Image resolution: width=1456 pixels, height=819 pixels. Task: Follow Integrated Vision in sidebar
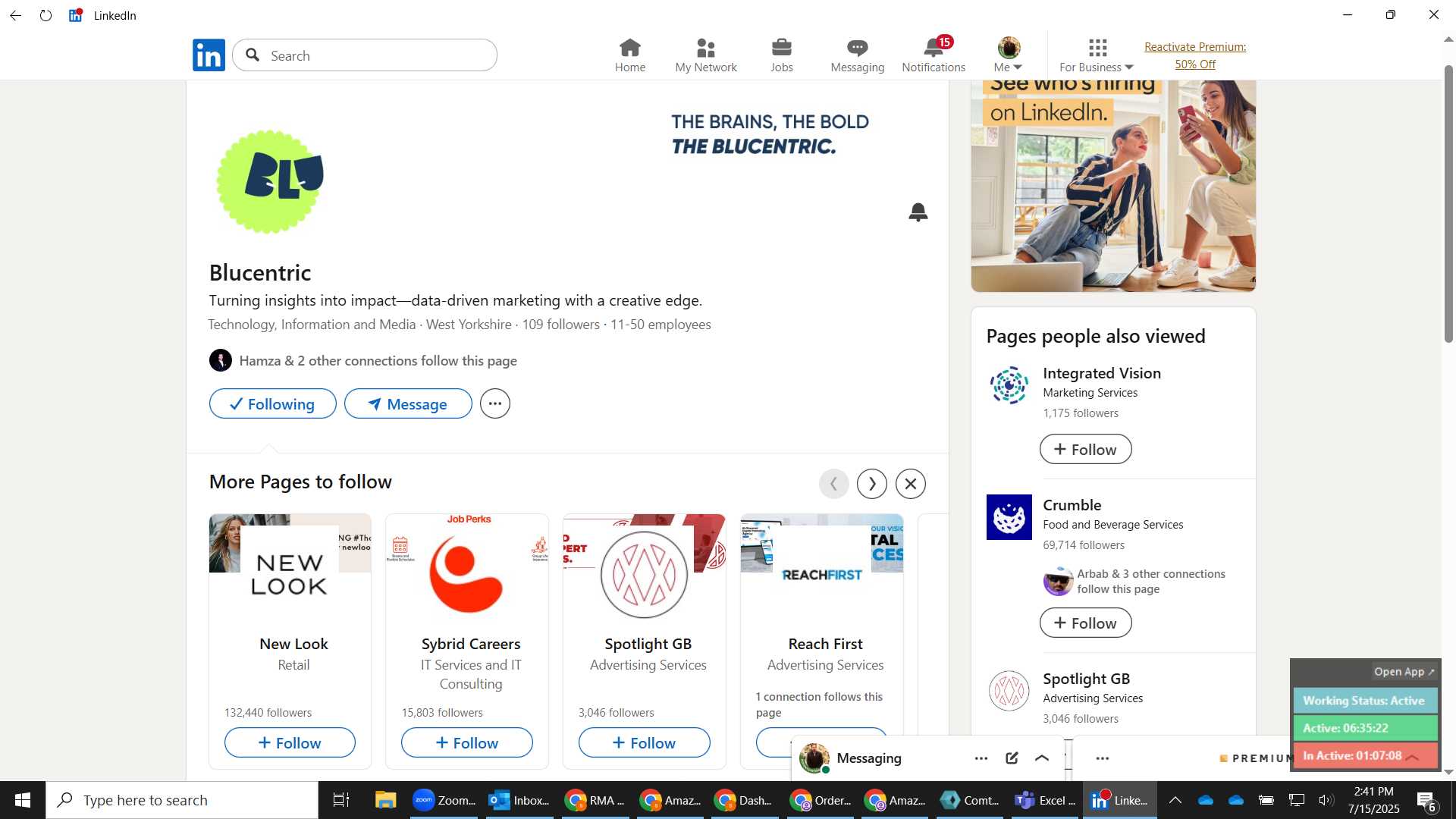[1085, 449]
